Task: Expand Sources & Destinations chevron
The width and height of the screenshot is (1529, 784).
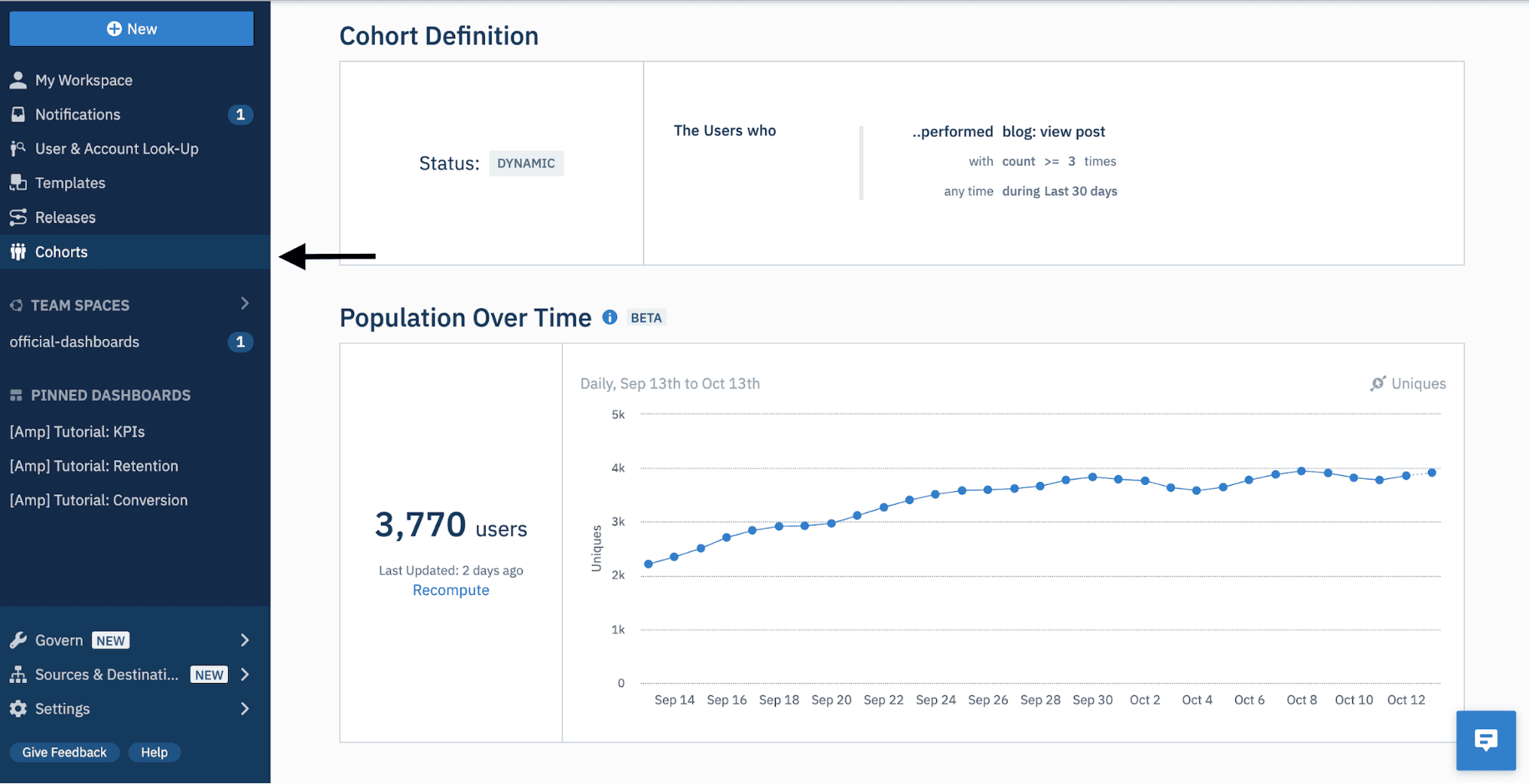Action: point(245,675)
